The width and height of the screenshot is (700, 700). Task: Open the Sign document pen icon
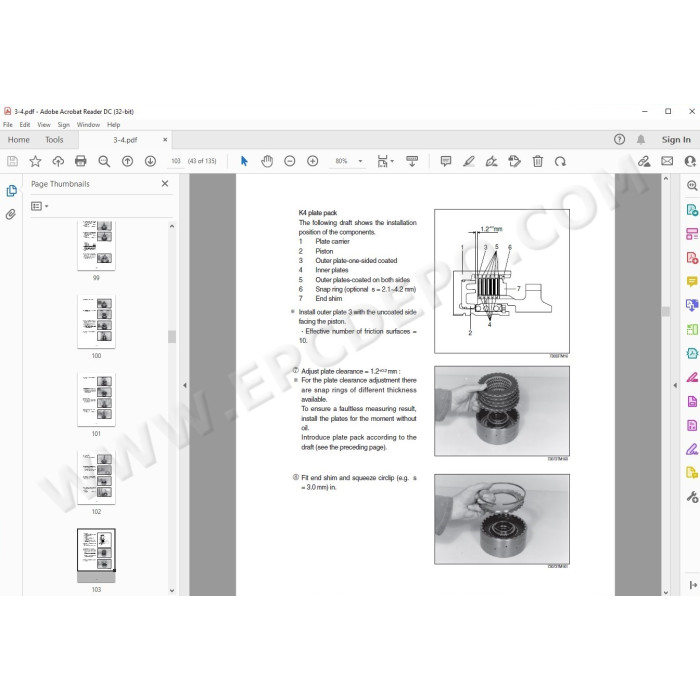(x=492, y=161)
